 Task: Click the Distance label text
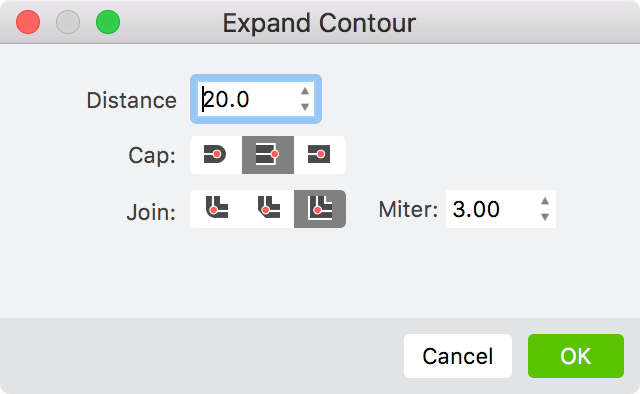(131, 100)
